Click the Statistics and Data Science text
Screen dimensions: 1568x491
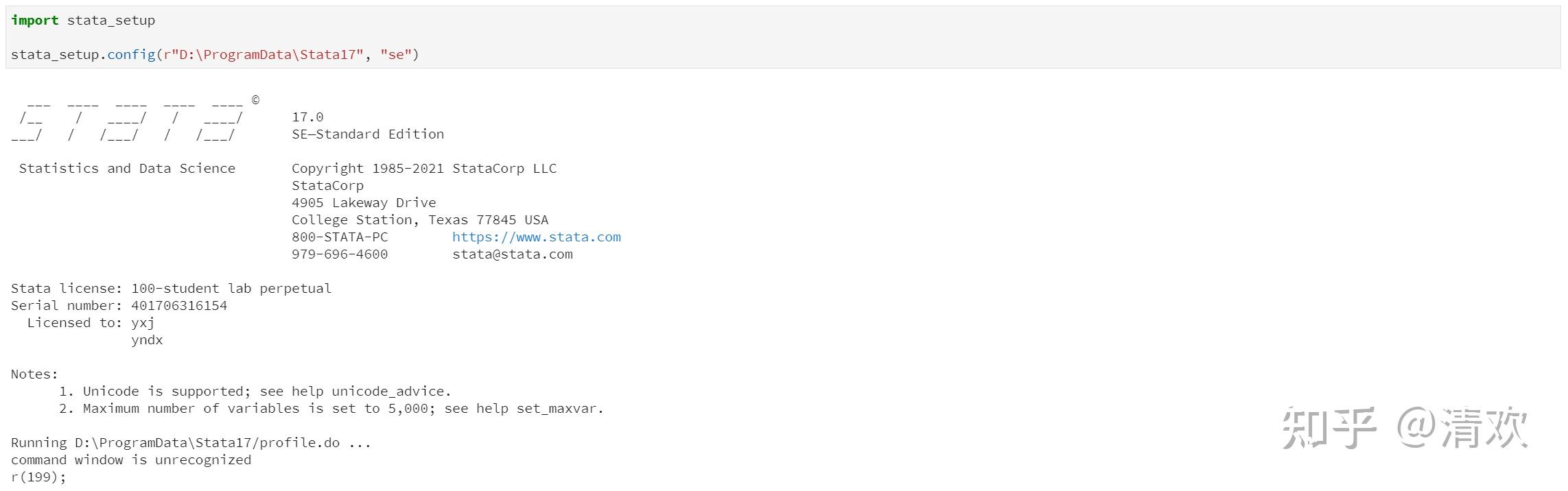tap(127, 169)
